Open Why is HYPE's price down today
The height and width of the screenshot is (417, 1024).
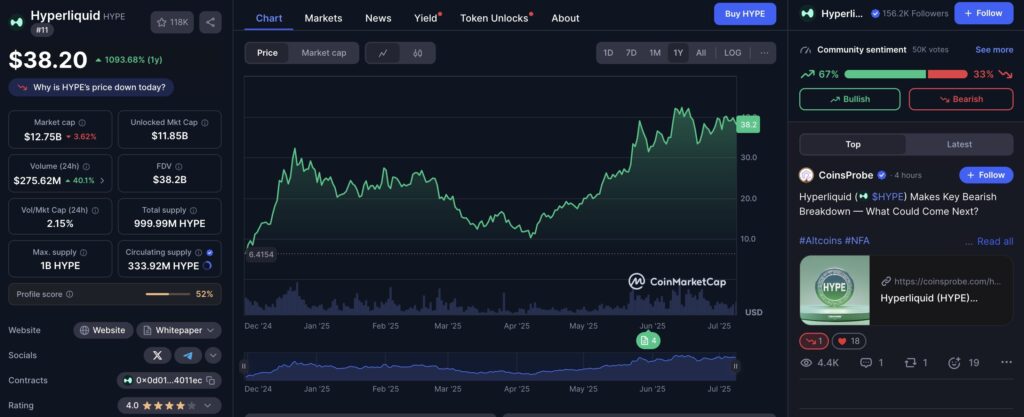(91, 87)
